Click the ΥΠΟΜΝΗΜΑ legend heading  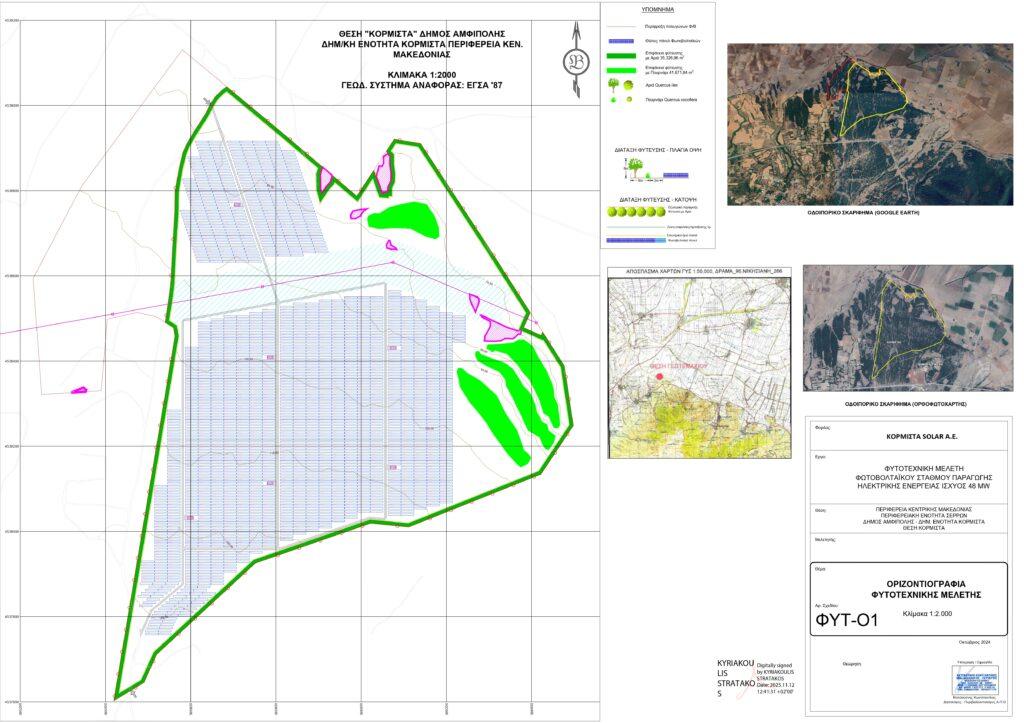pos(659,9)
